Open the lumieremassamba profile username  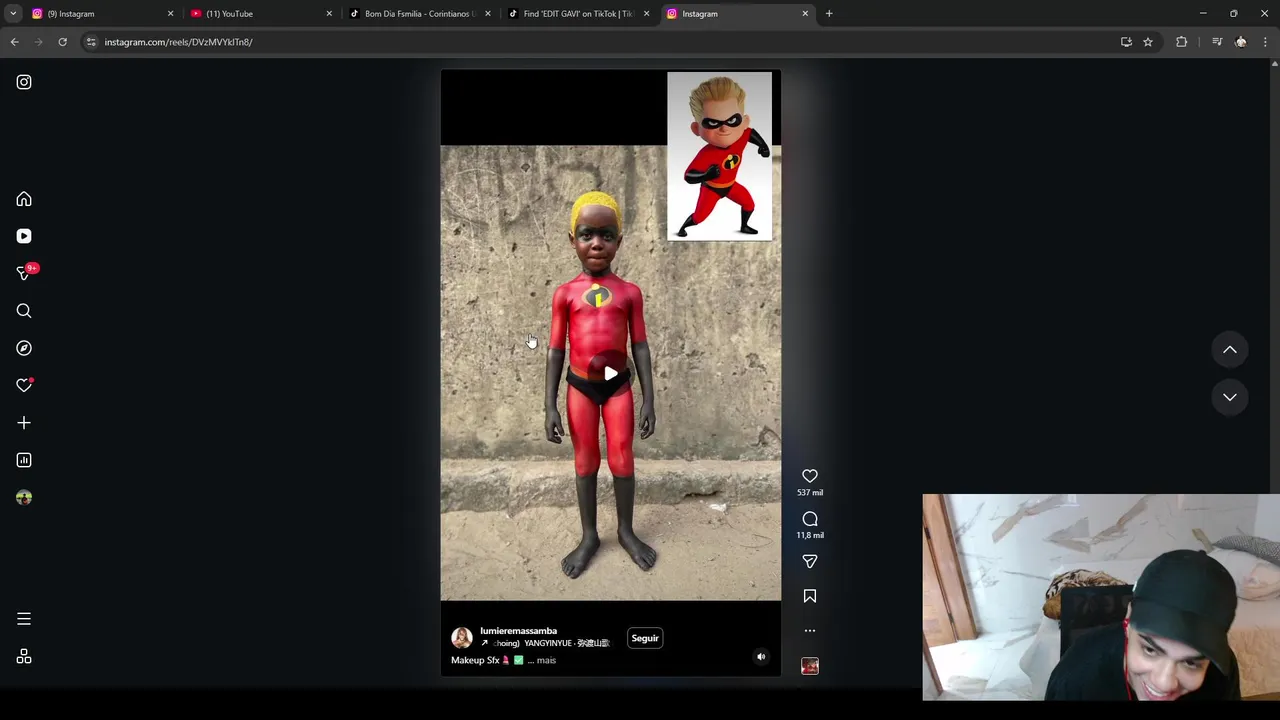(x=518, y=631)
